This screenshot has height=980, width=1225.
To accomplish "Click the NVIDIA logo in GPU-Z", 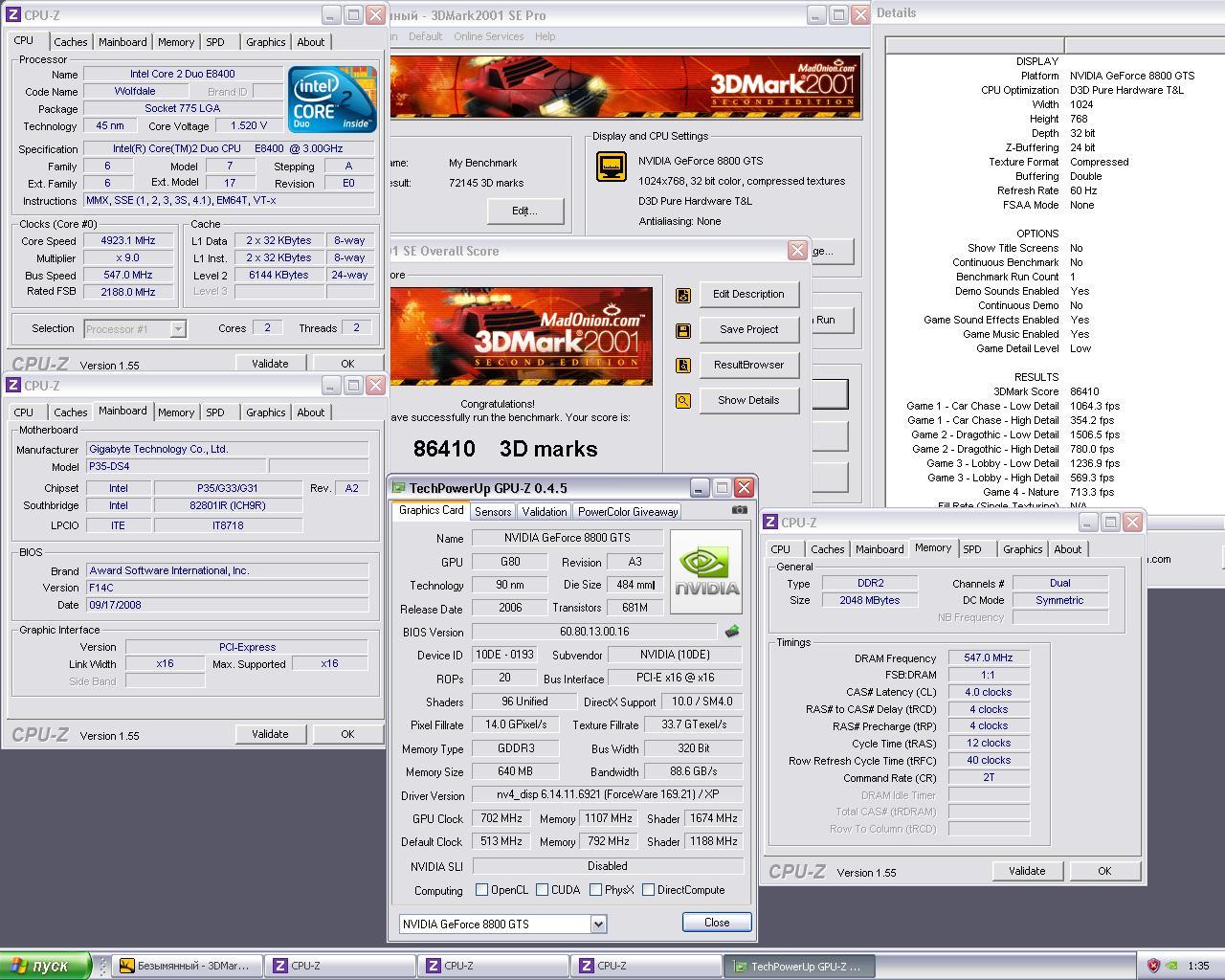I will point(706,571).
